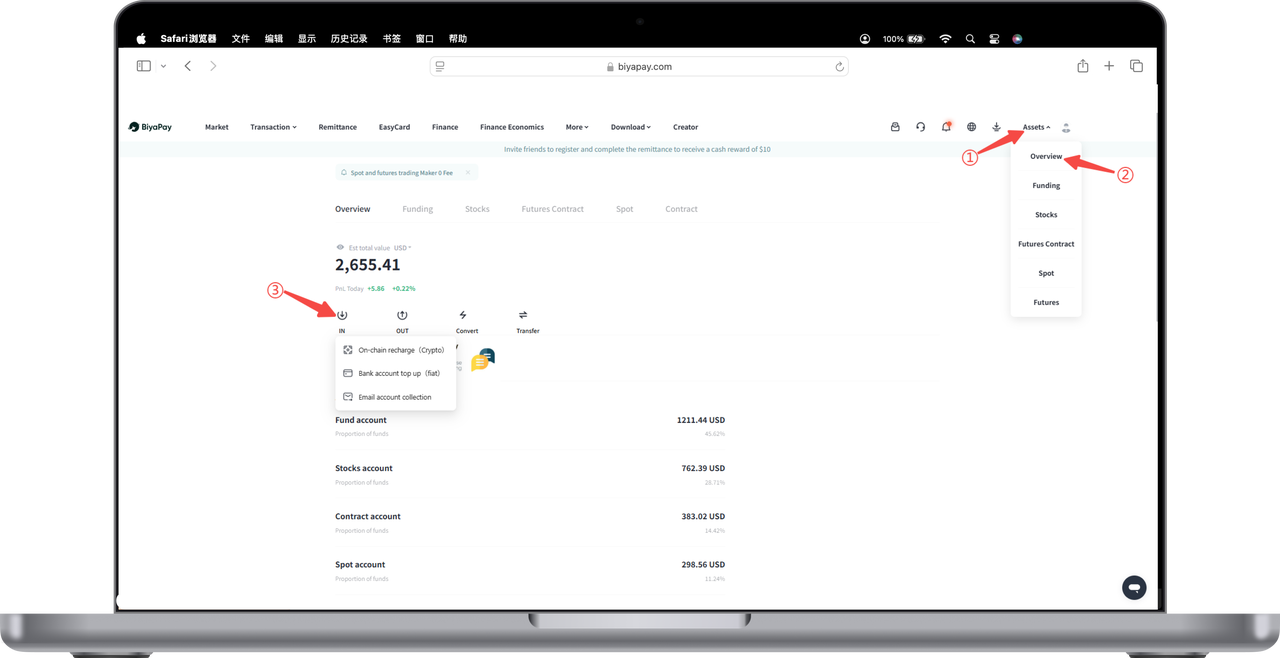Open the notification bell in the navbar
This screenshot has width=1280, height=658.
click(946, 127)
